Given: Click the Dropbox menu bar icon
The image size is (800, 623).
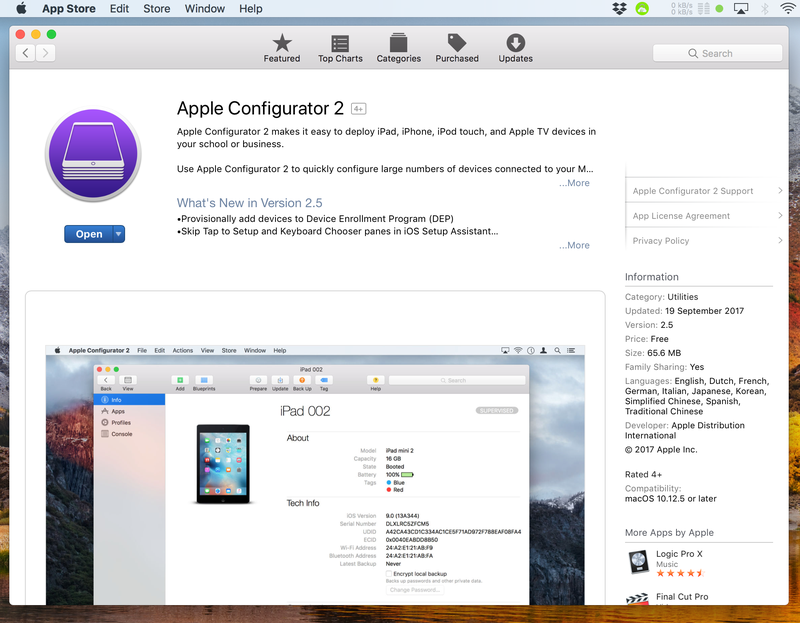Looking at the screenshot, I should [619, 8].
